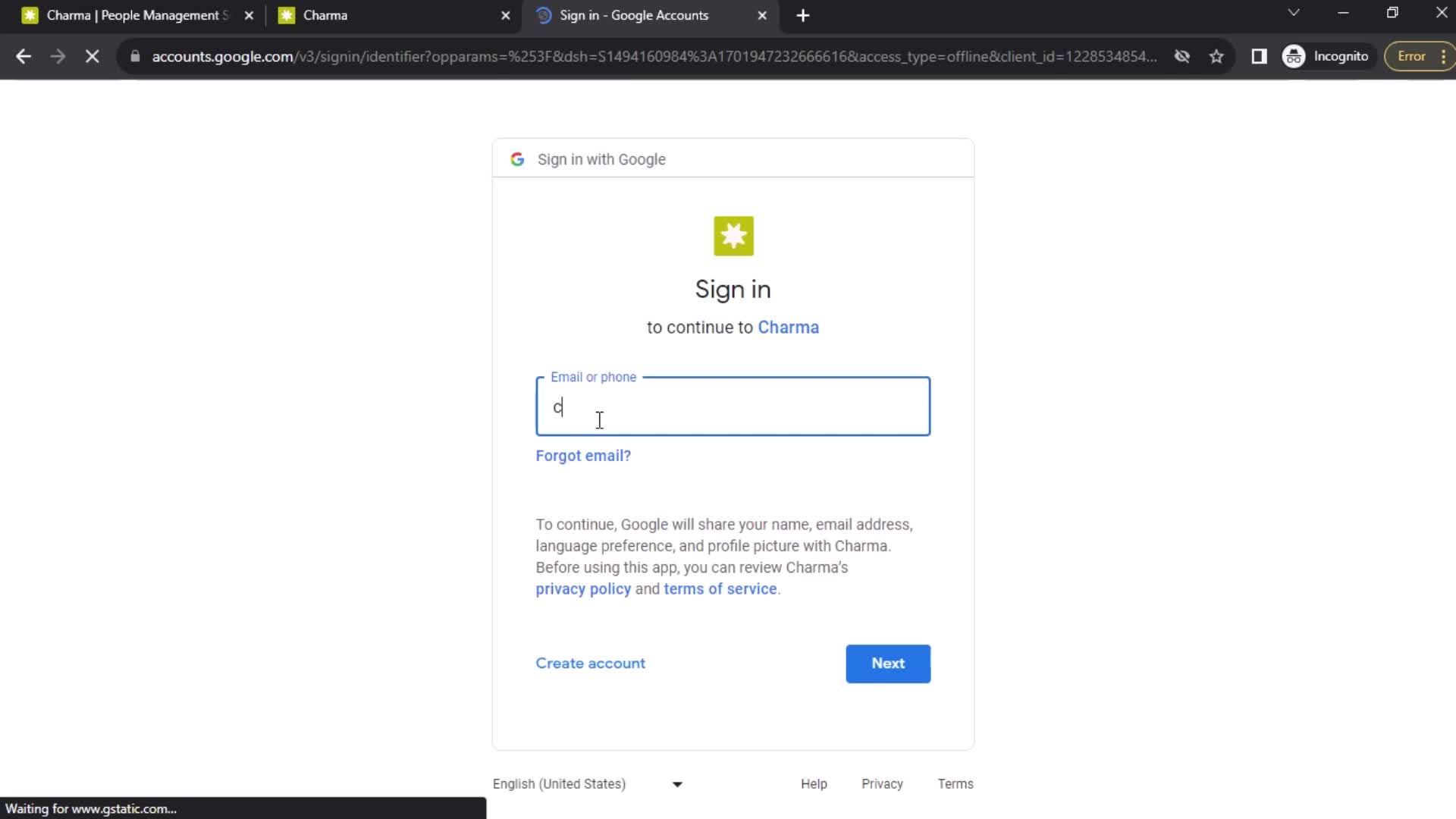The image size is (1456, 819).
Task: Stop loading the page
Action: (92, 56)
